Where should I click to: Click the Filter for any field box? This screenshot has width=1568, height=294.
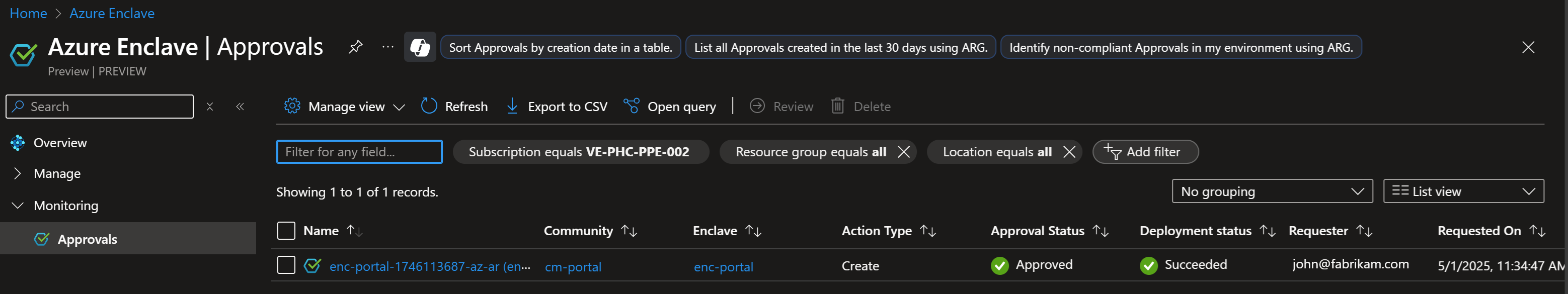[359, 152]
